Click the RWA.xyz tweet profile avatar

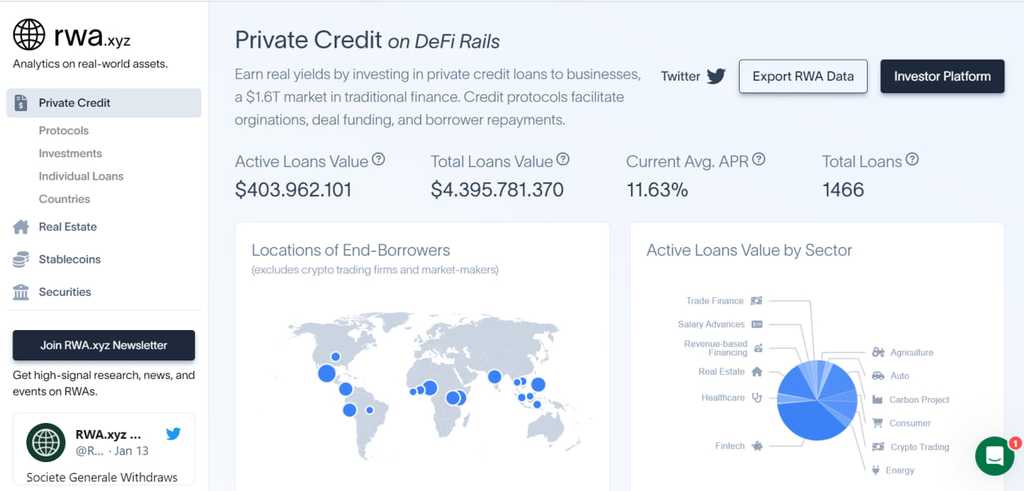[x=46, y=441]
